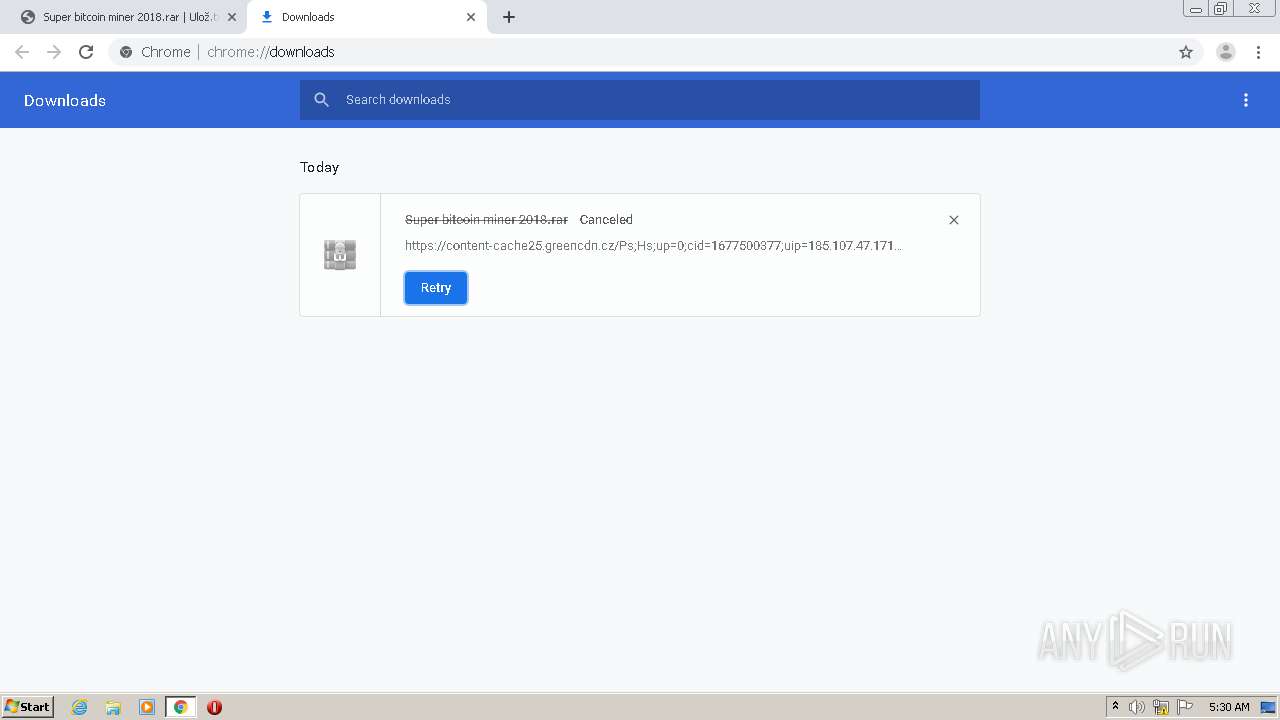Click the 5:30 AM system clock
Screen dimensions: 1280x720
(1229, 707)
